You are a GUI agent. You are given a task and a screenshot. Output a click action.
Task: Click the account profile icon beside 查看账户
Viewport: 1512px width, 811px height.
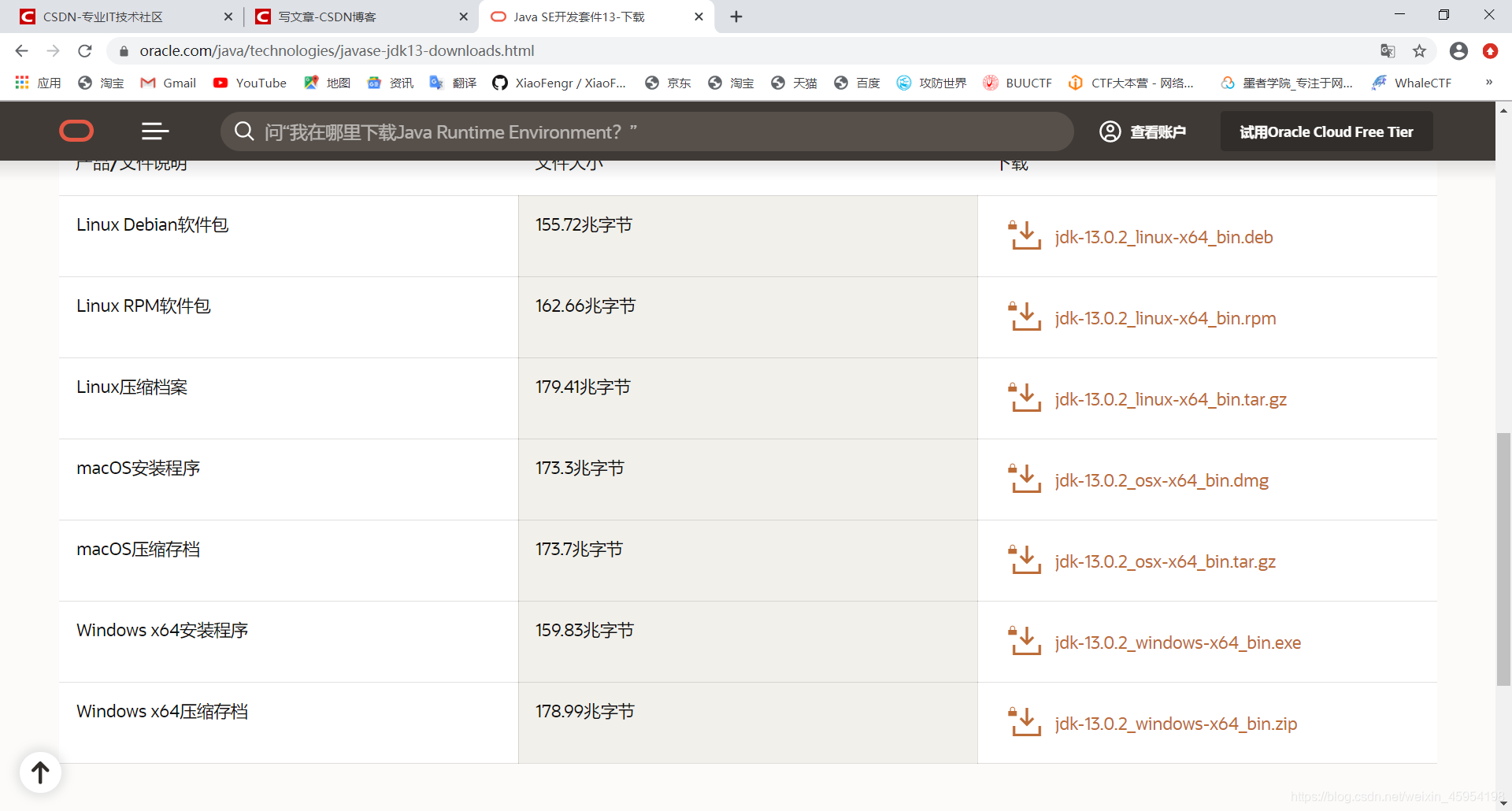click(1110, 131)
